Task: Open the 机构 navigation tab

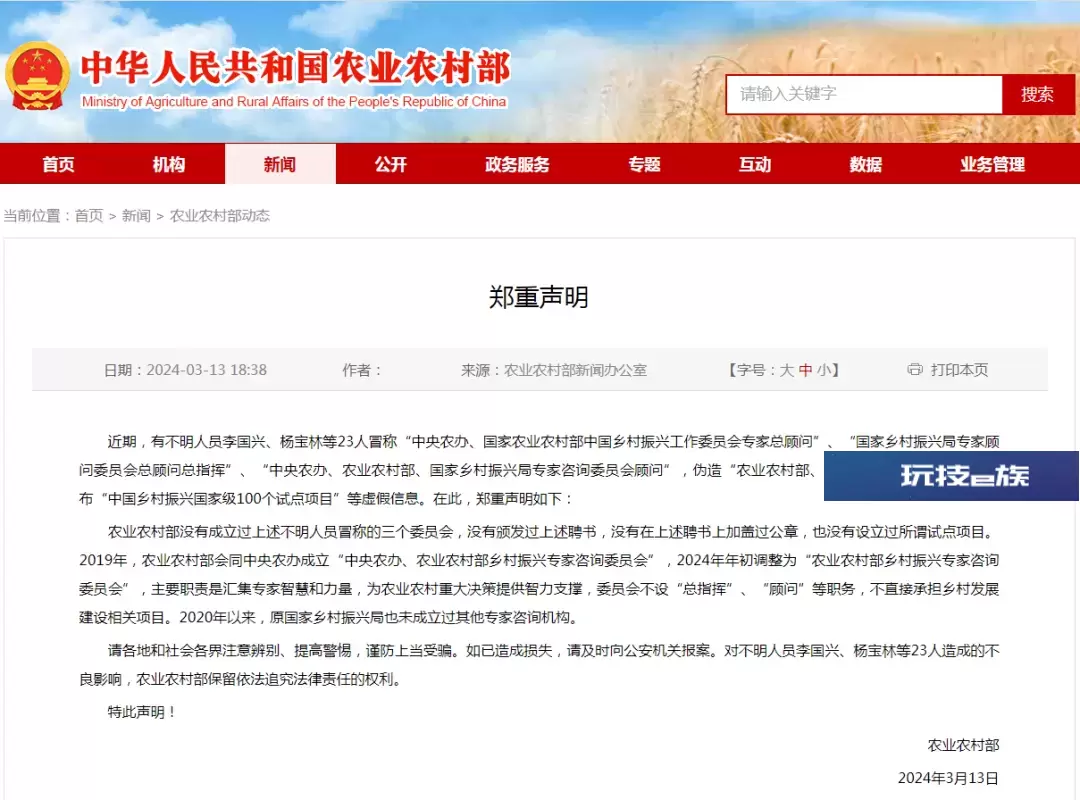Action: coord(169,164)
